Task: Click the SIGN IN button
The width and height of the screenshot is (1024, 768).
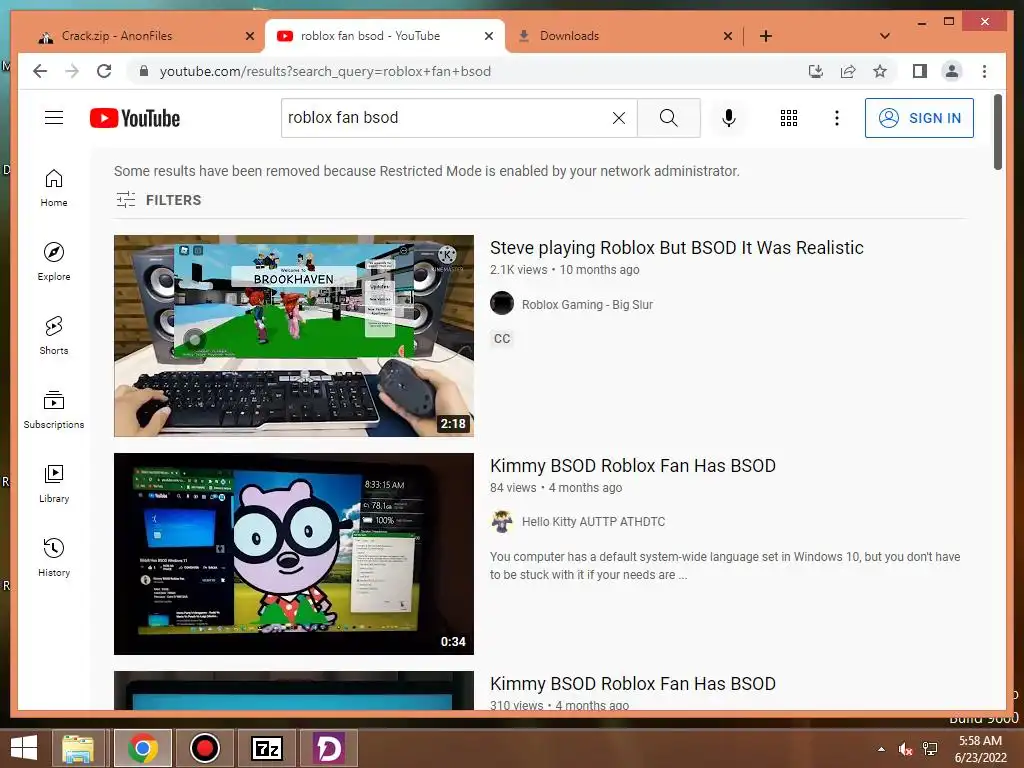Action: [x=919, y=118]
